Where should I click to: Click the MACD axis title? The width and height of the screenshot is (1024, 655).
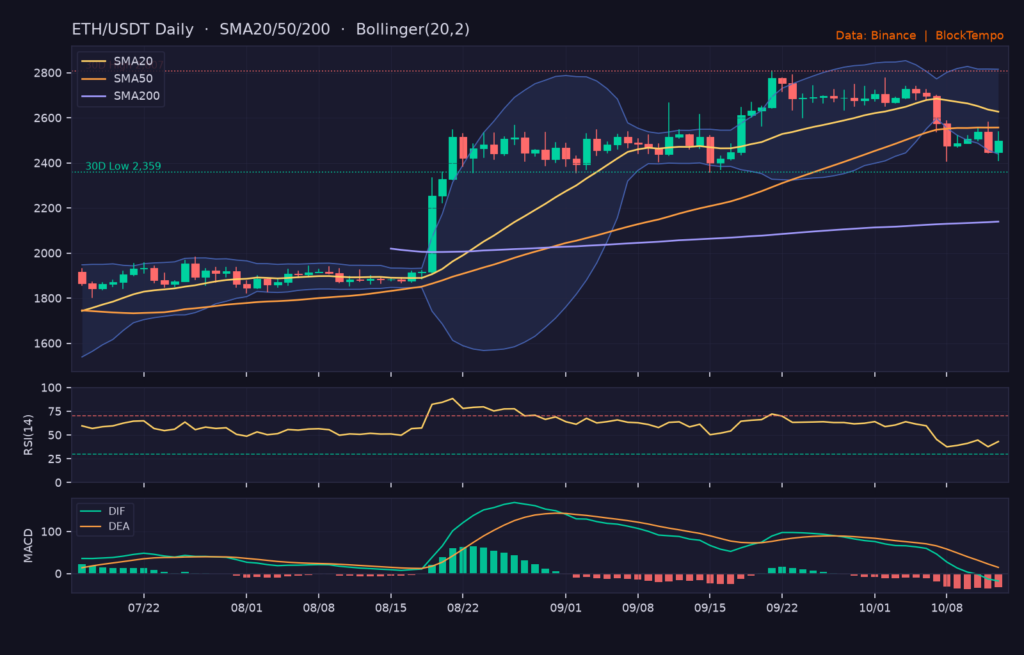[28, 546]
